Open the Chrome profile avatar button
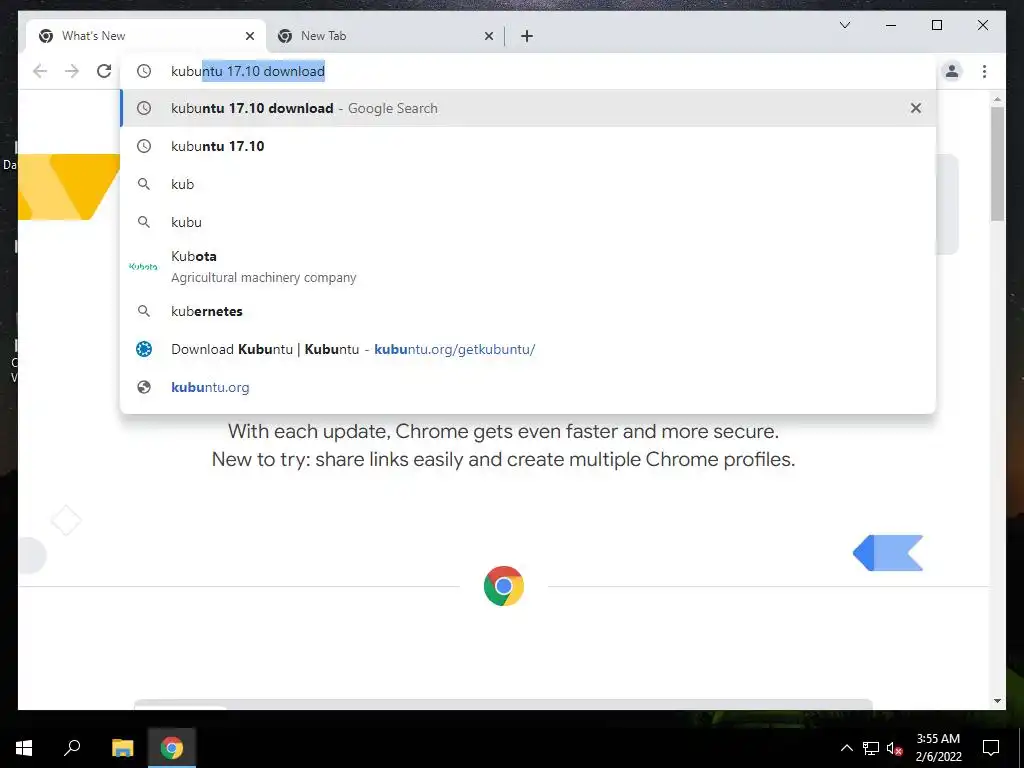 point(952,71)
